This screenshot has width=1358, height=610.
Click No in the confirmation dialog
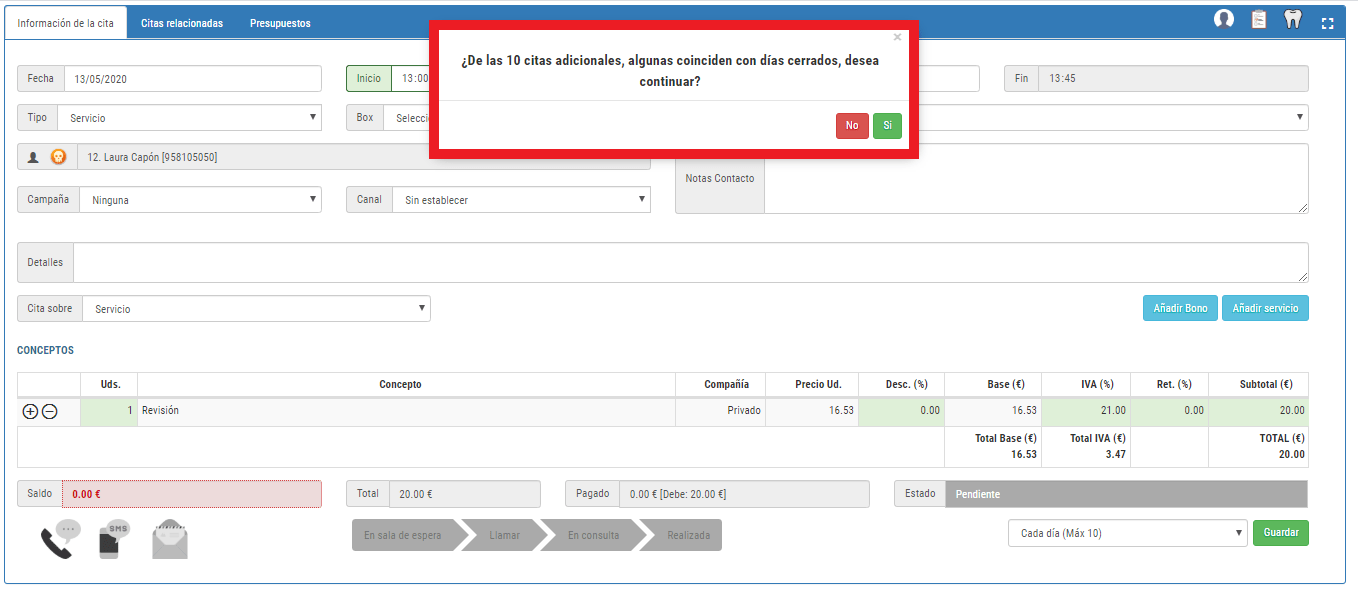pos(852,126)
